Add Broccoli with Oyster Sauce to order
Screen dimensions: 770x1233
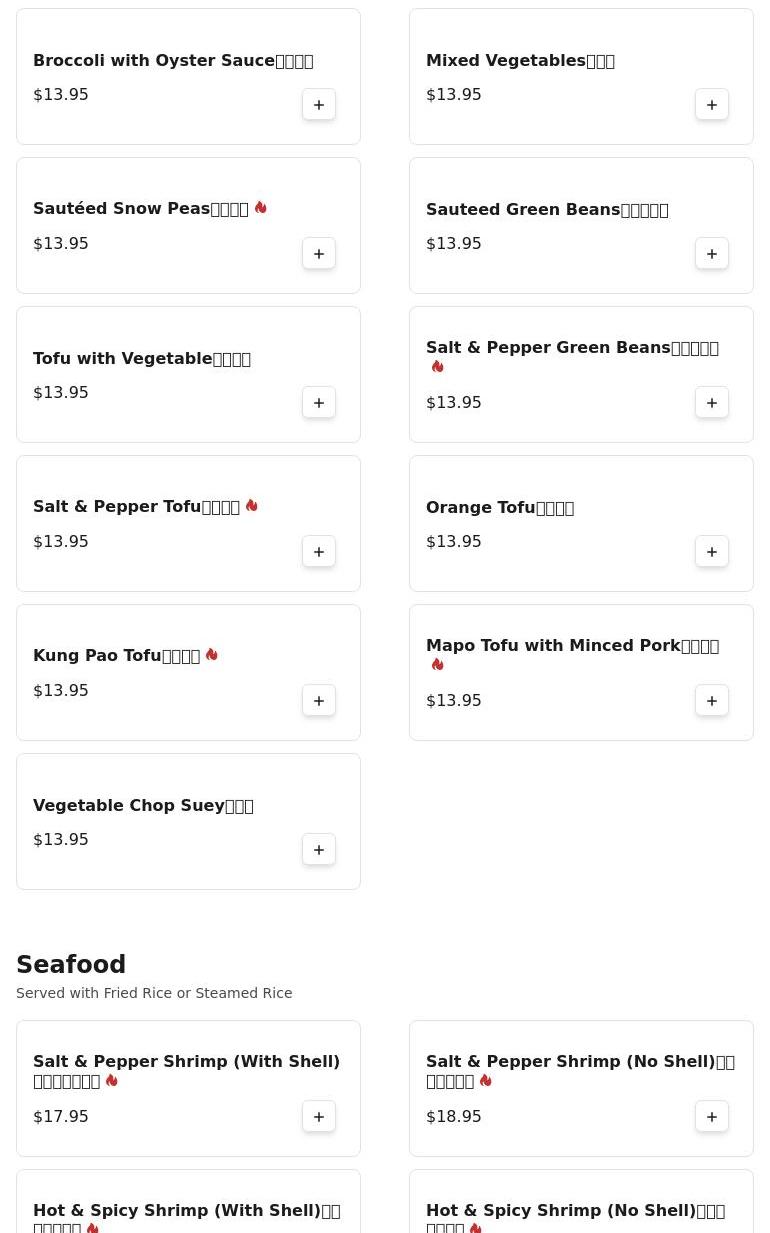pyautogui.click(x=319, y=105)
